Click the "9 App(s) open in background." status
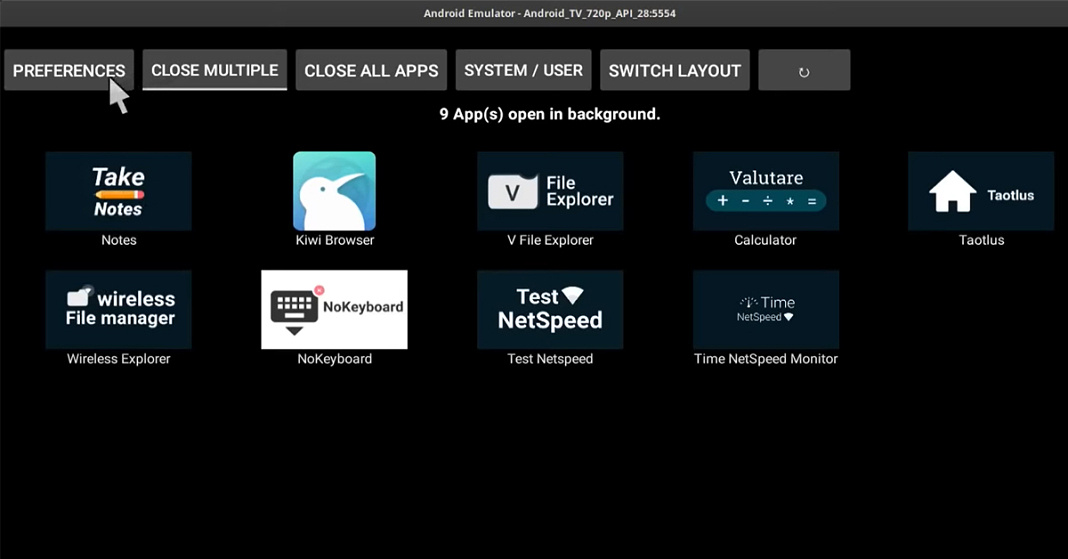Viewport: 1068px width, 559px height. (550, 114)
